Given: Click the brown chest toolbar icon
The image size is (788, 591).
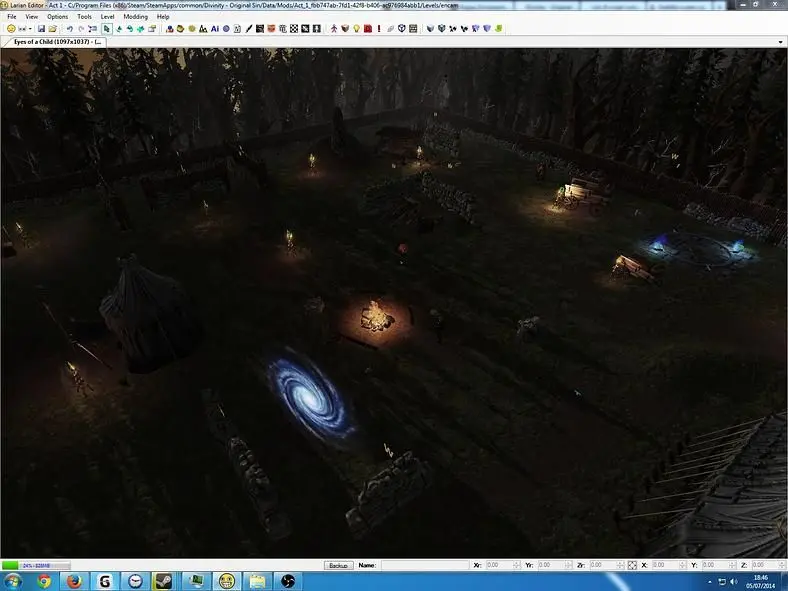Looking at the screenshot, I should (345, 29).
